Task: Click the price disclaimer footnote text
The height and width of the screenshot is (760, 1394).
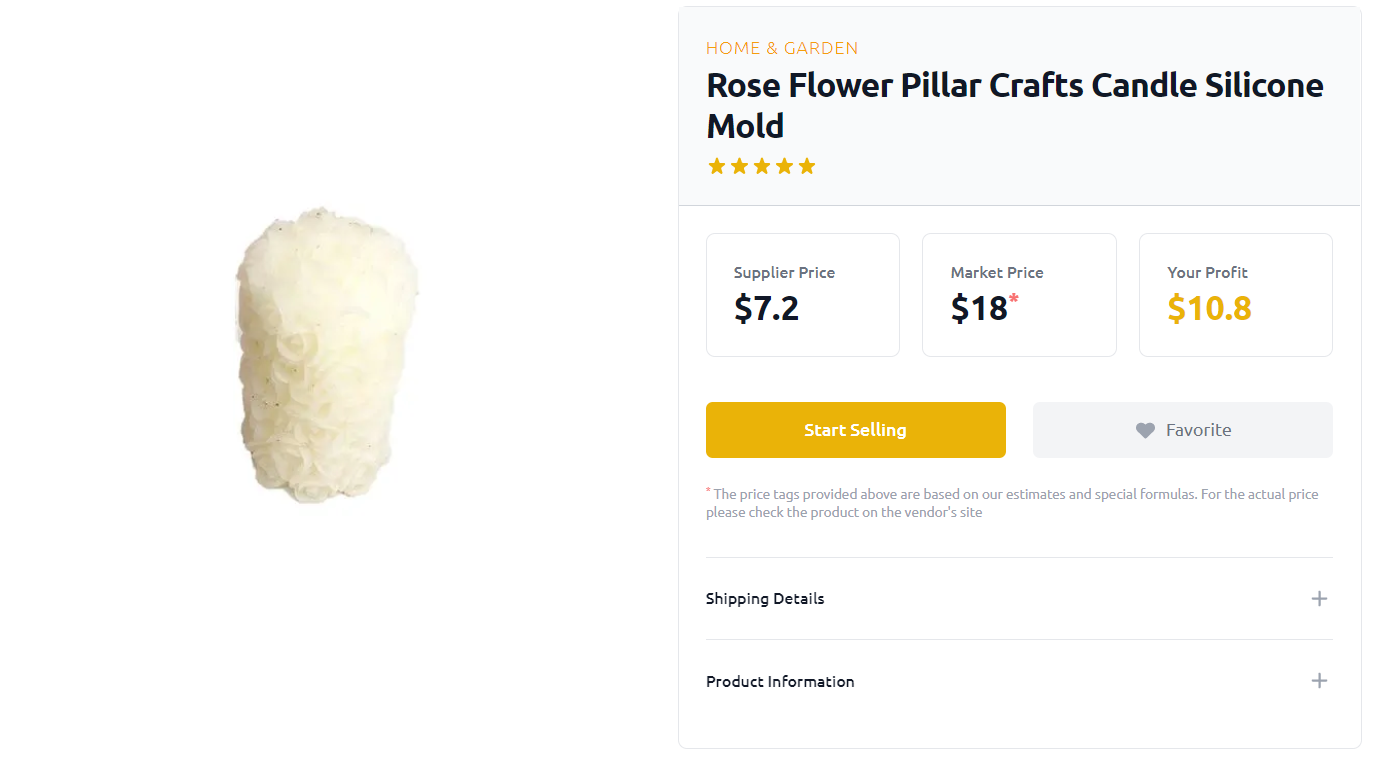Action: point(1012,502)
